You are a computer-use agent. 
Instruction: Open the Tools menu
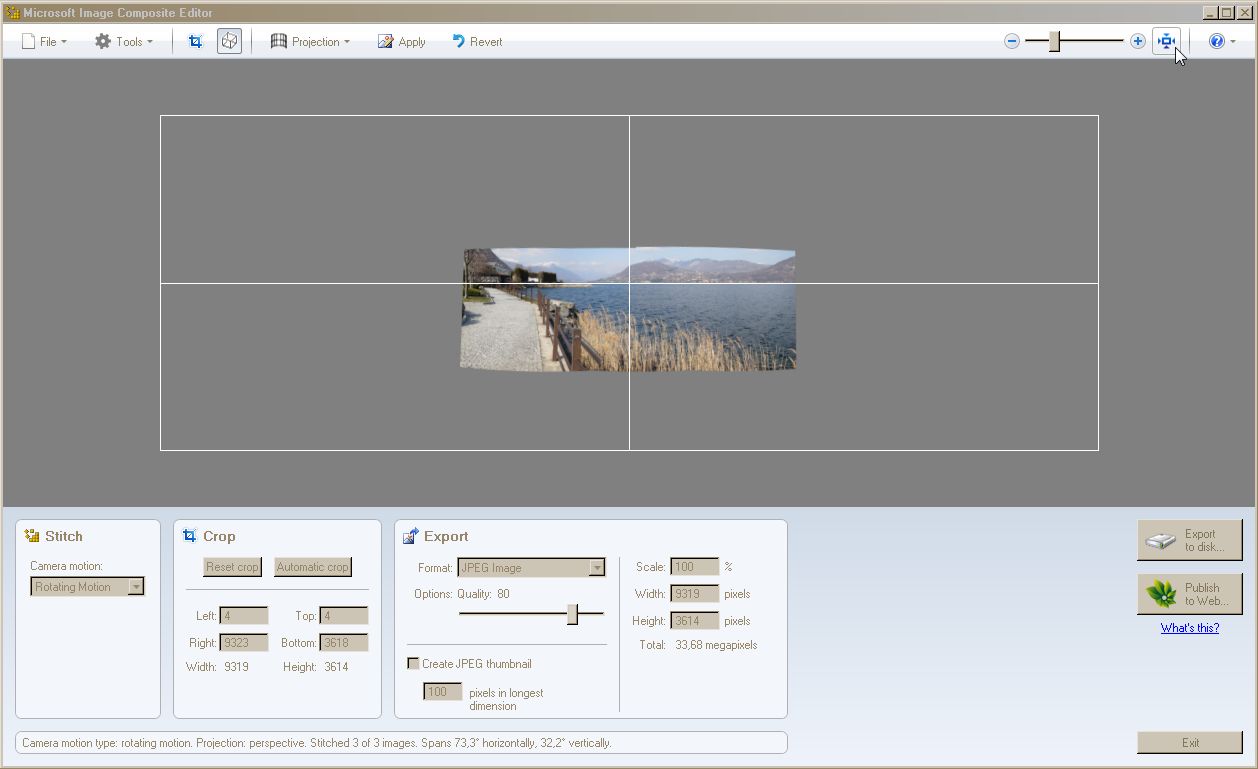pos(124,41)
